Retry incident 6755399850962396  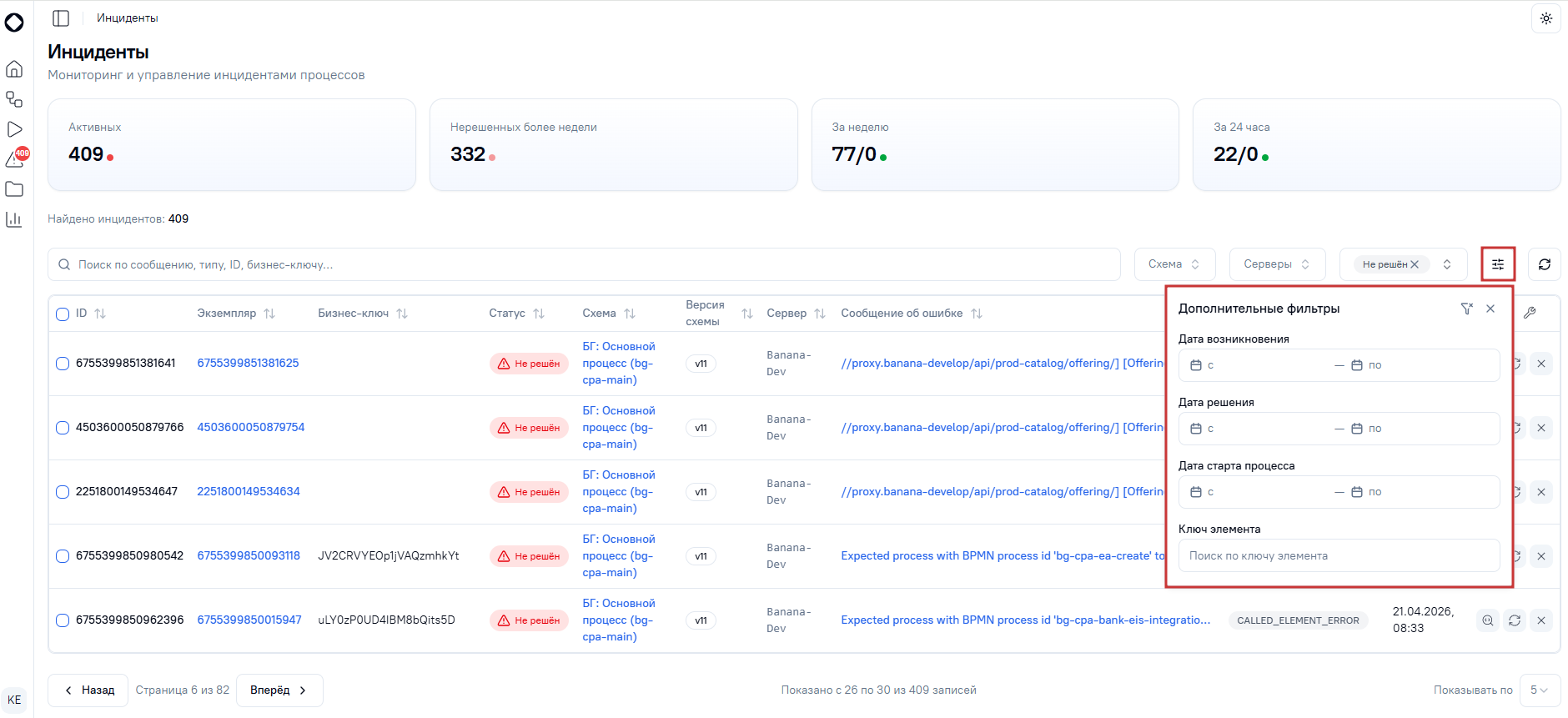(x=1515, y=620)
